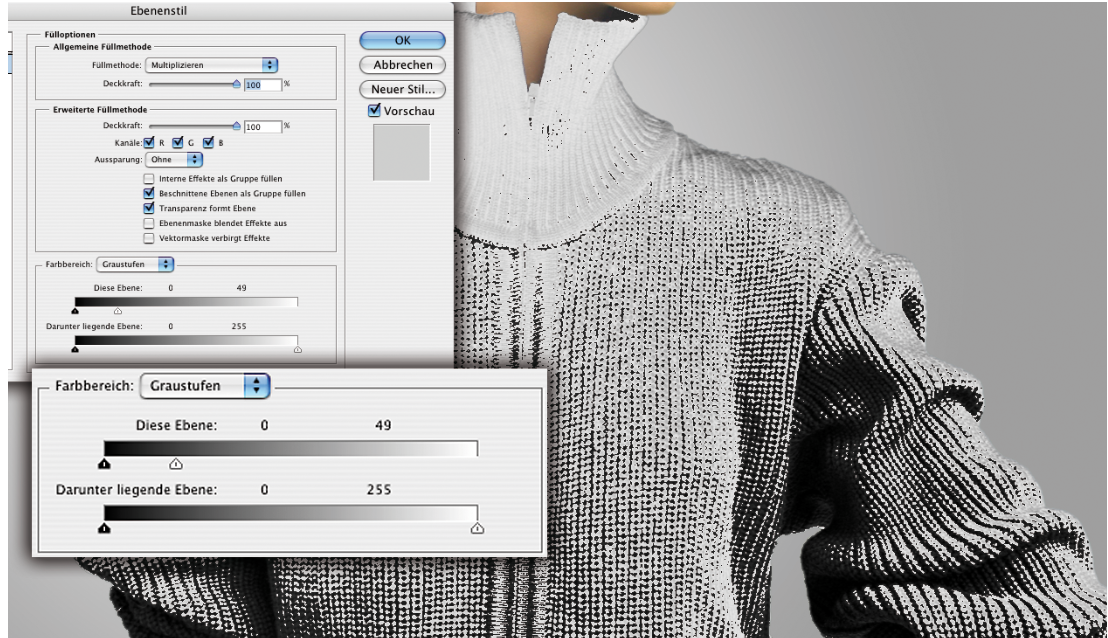Click the Deckkraft field in Erweiterte Füllmethode

[263, 127]
